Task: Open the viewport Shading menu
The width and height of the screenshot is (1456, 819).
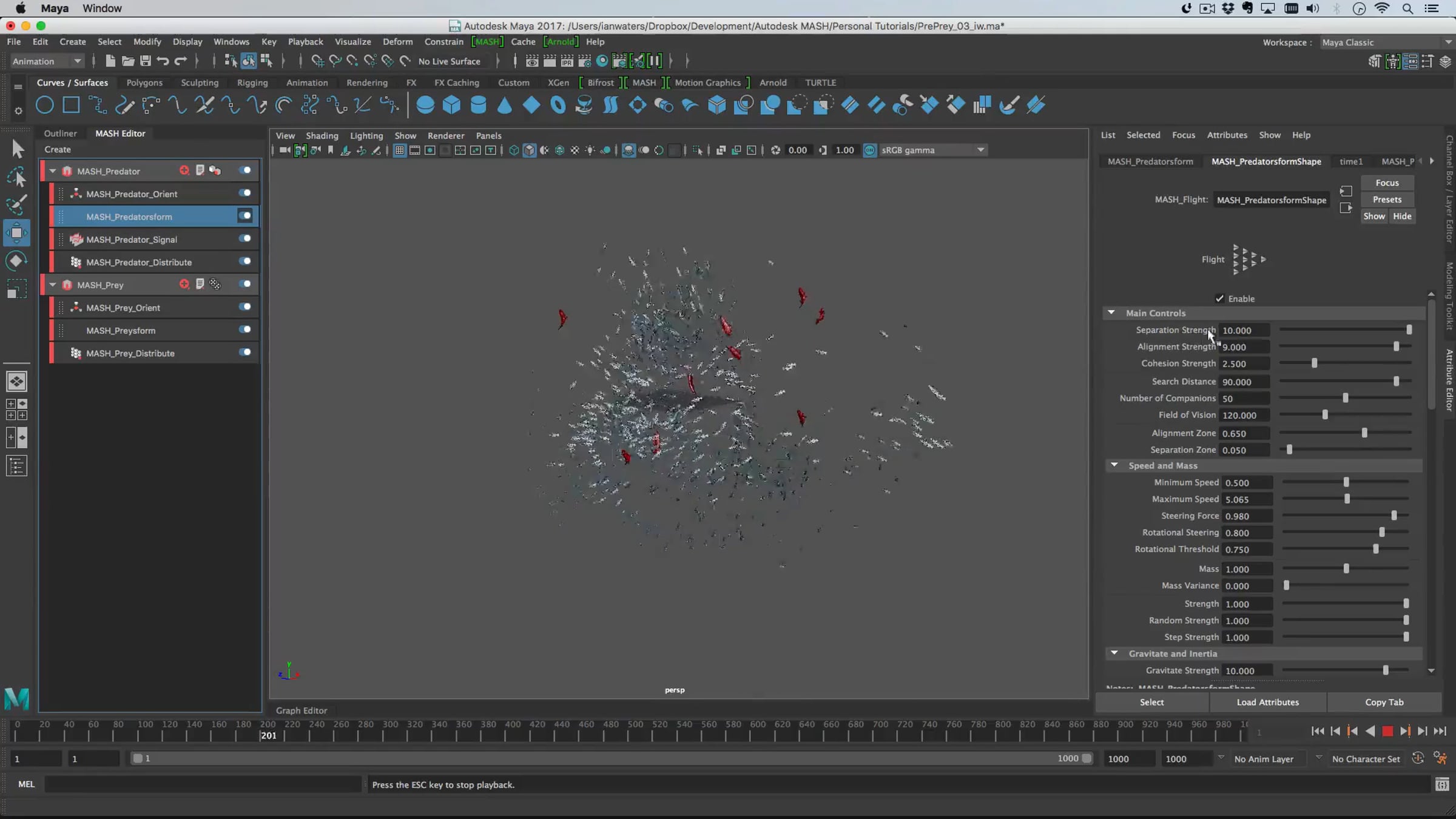Action: [x=322, y=136]
